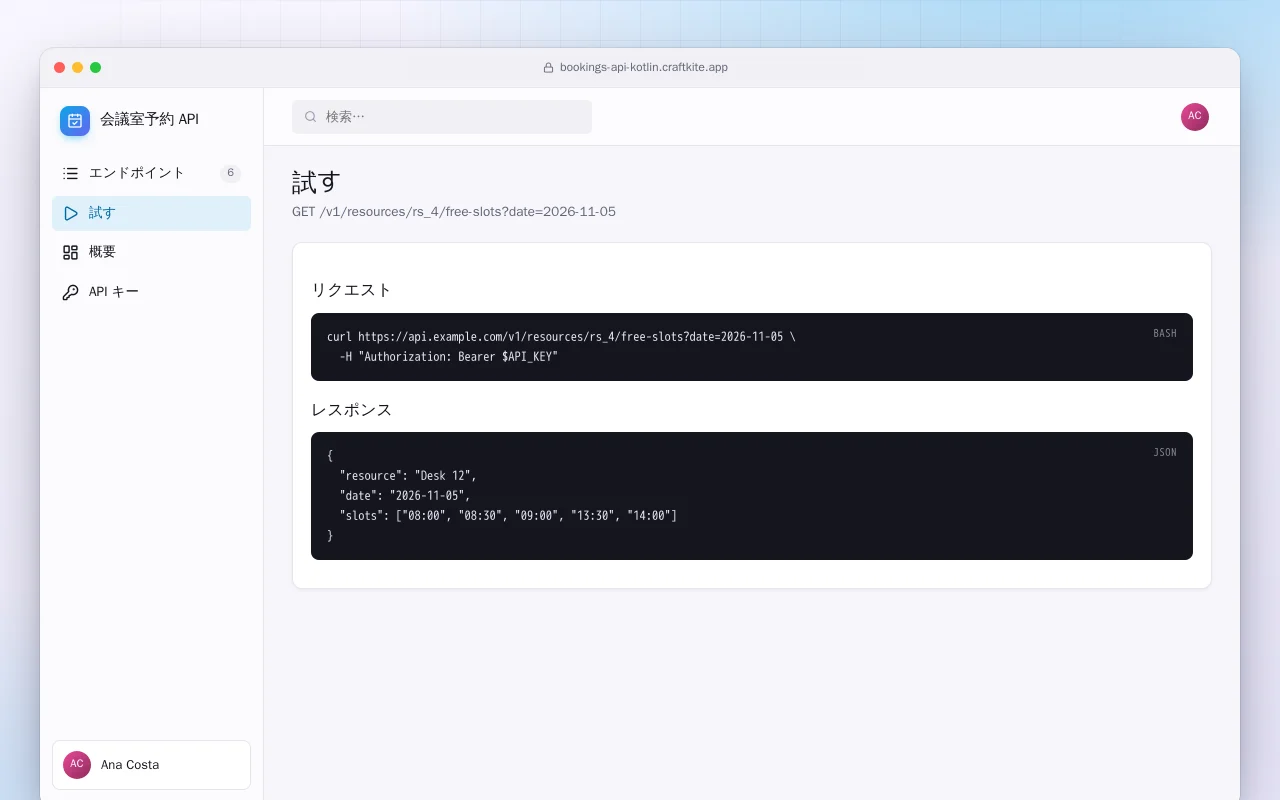Viewport: 1280px width, 800px height.
Task: Click the GET /v1/resources/rs_4/free-slots path text
Action: [x=454, y=212]
